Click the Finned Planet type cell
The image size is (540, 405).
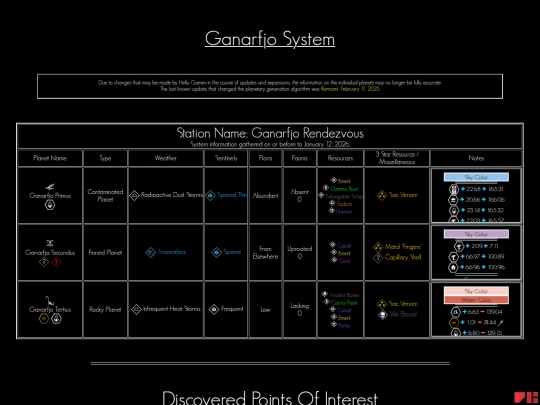point(105,252)
